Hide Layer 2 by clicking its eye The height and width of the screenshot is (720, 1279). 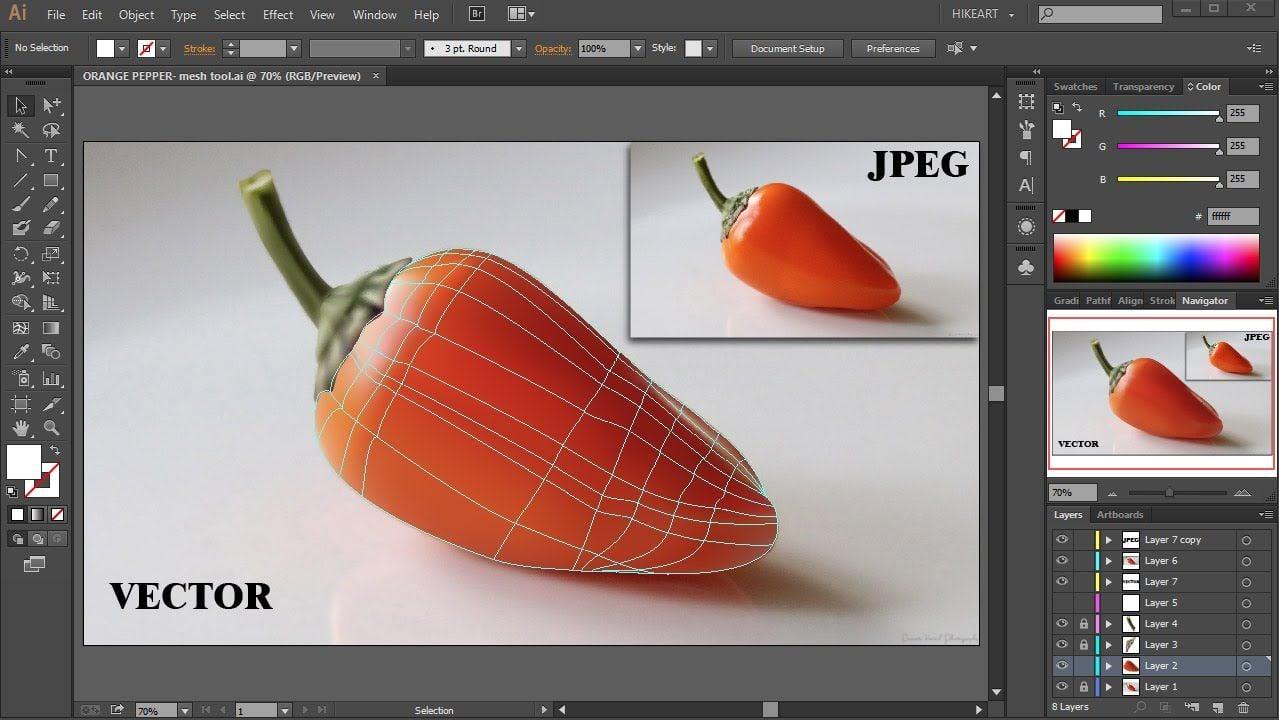click(x=1062, y=666)
